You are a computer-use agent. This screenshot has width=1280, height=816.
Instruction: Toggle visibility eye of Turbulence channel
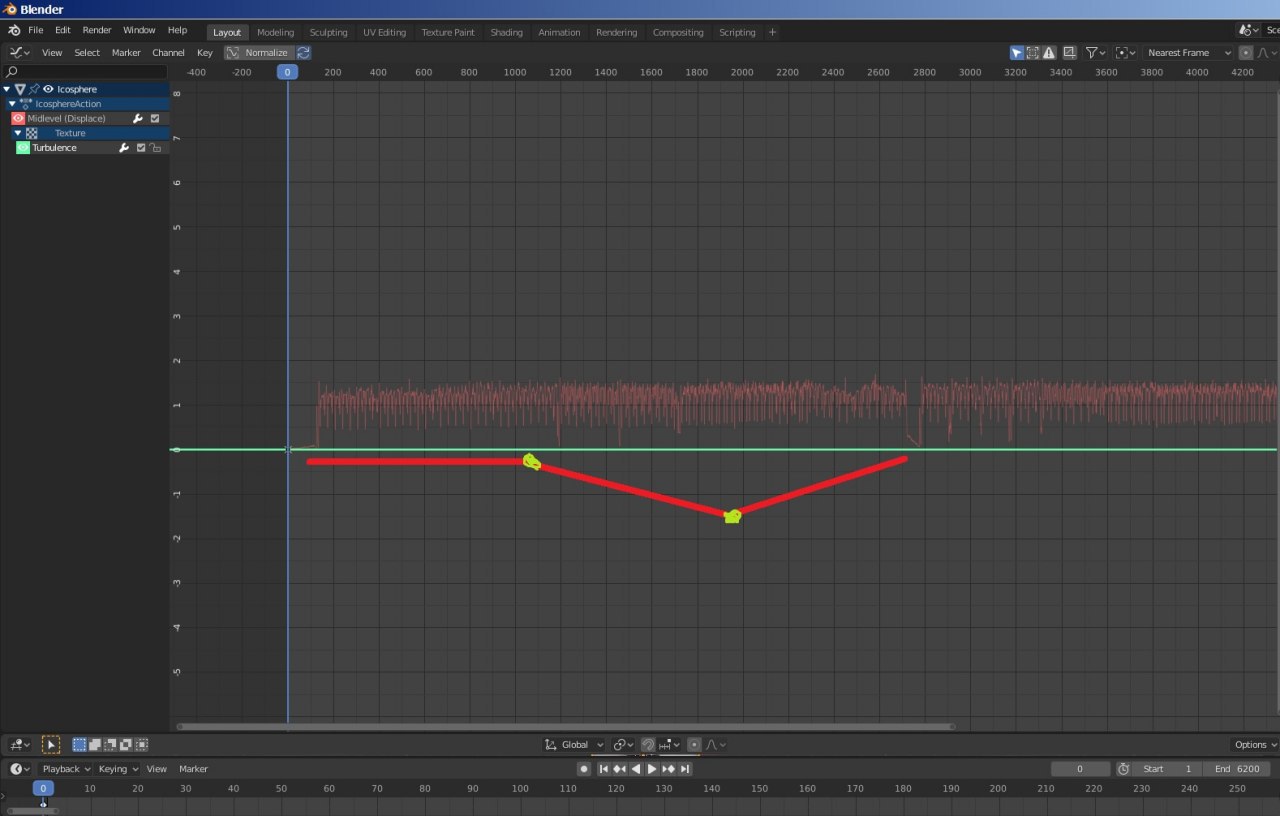click(23, 148)
